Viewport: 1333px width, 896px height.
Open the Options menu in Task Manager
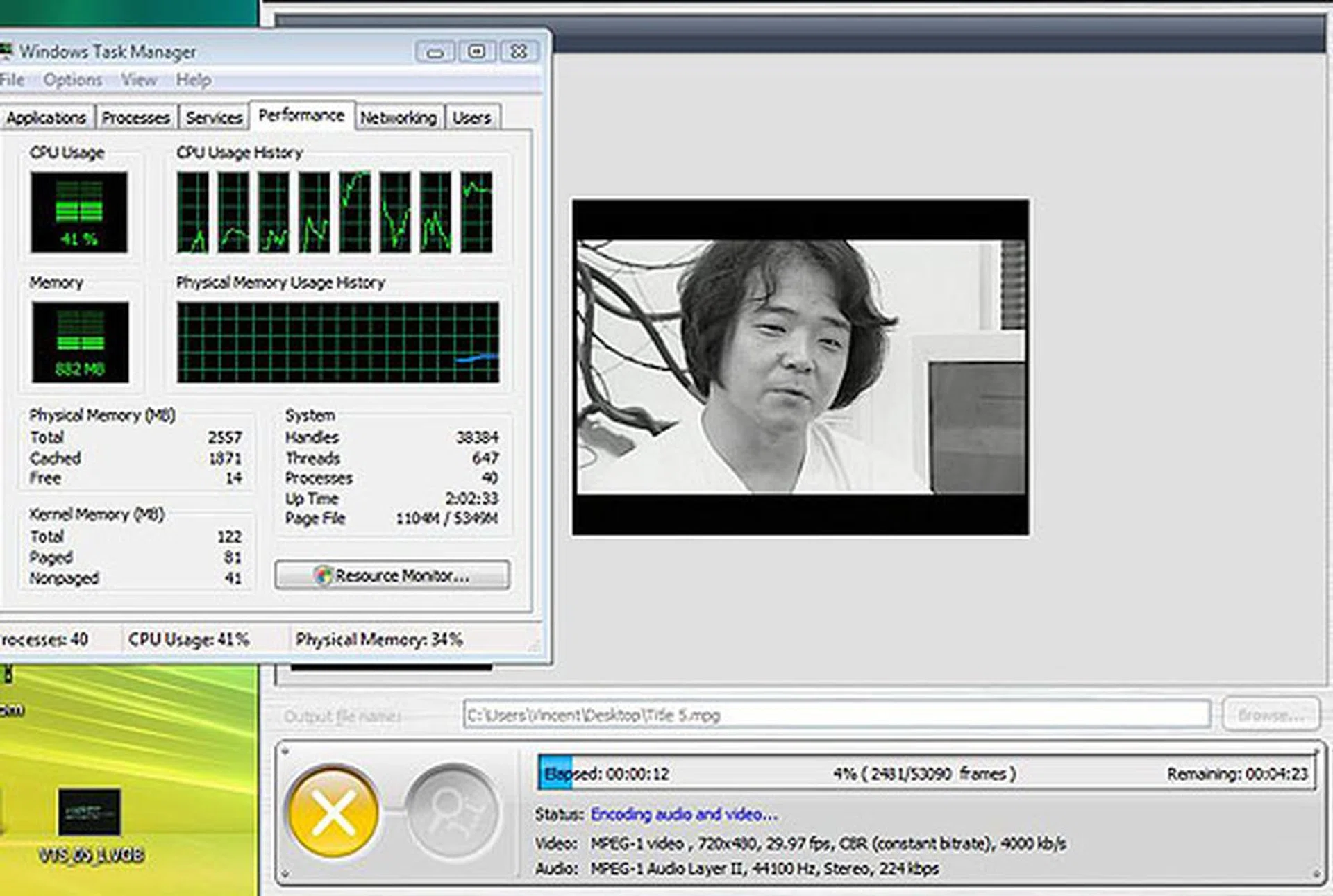[x=73, y=80]
